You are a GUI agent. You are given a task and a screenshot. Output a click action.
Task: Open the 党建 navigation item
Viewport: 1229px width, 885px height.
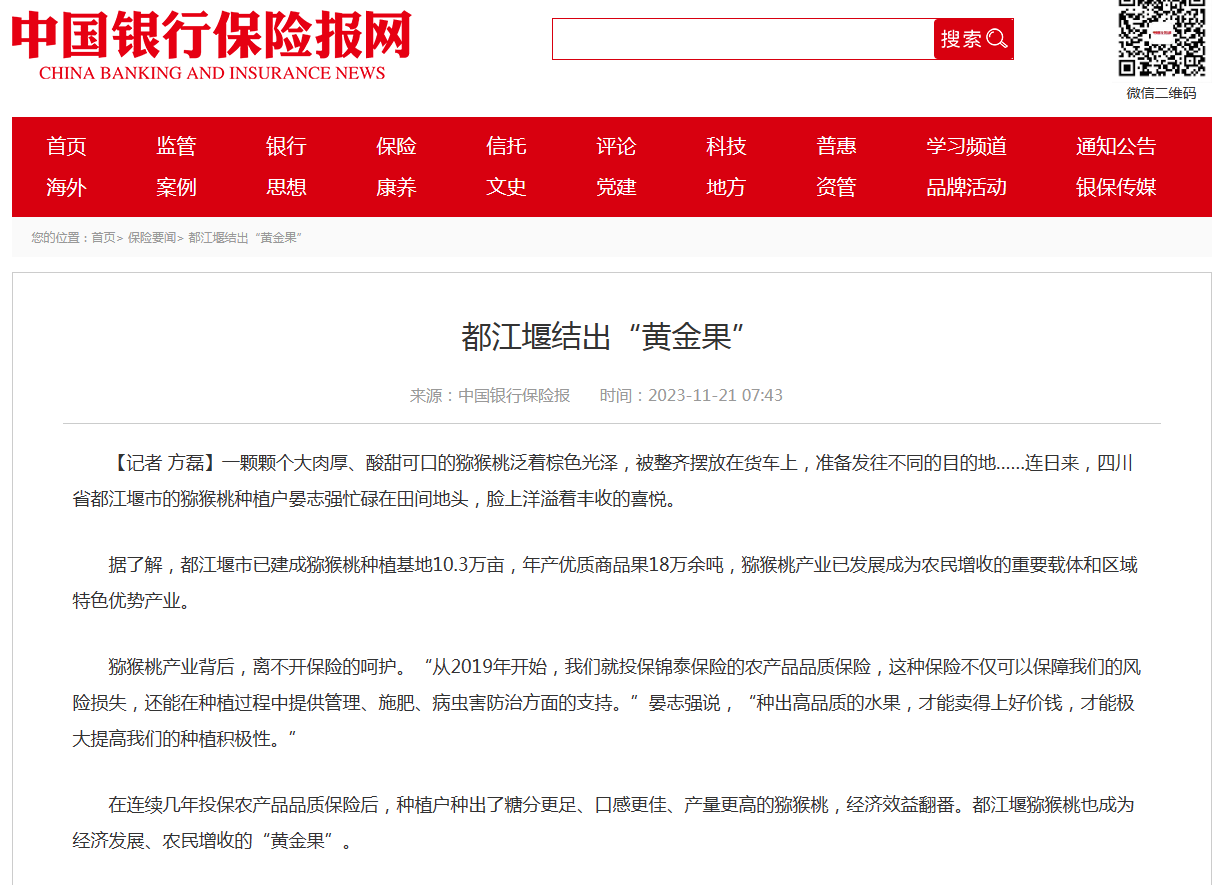616,187
